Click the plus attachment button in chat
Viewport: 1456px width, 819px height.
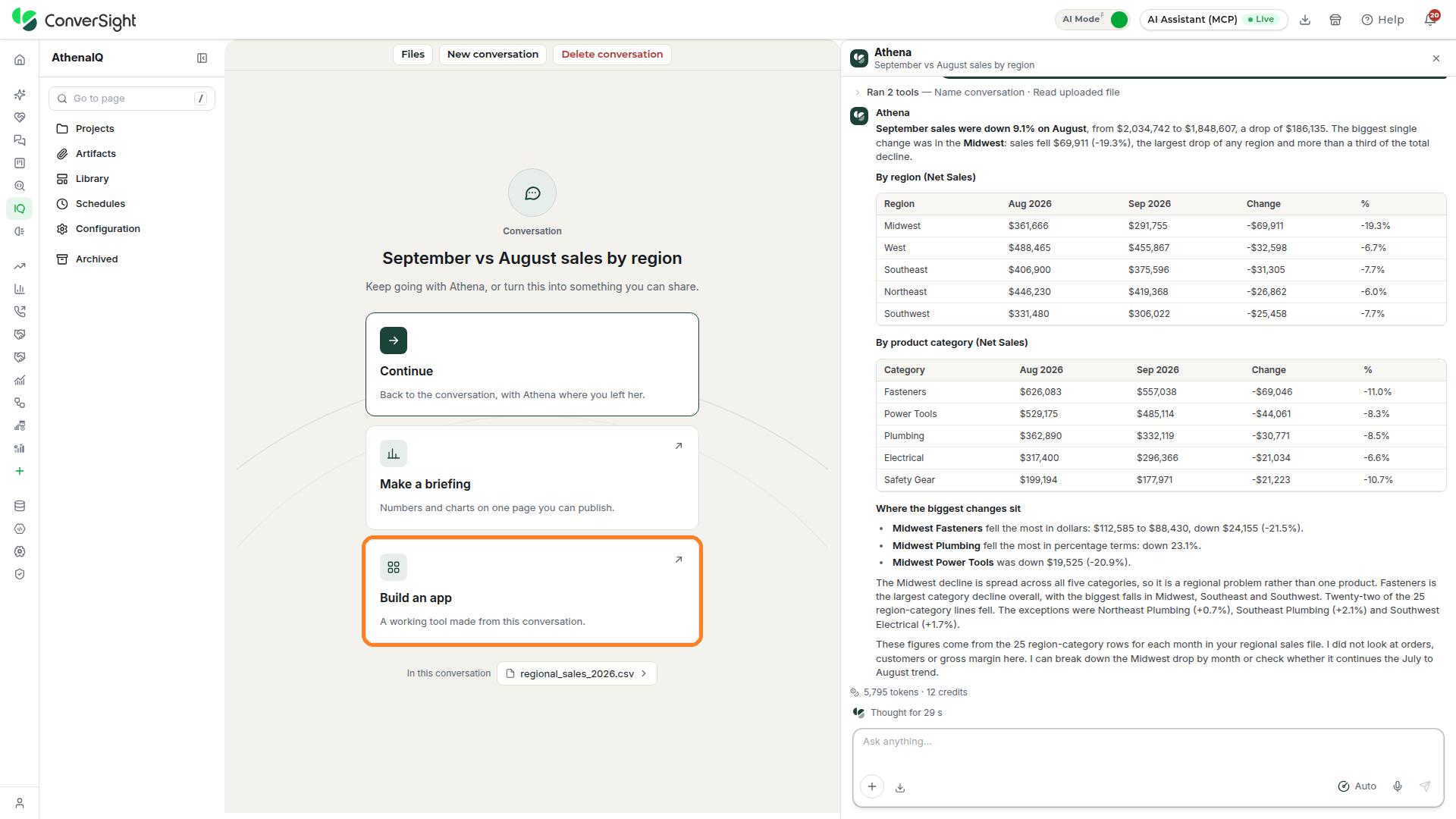[872, 786]
